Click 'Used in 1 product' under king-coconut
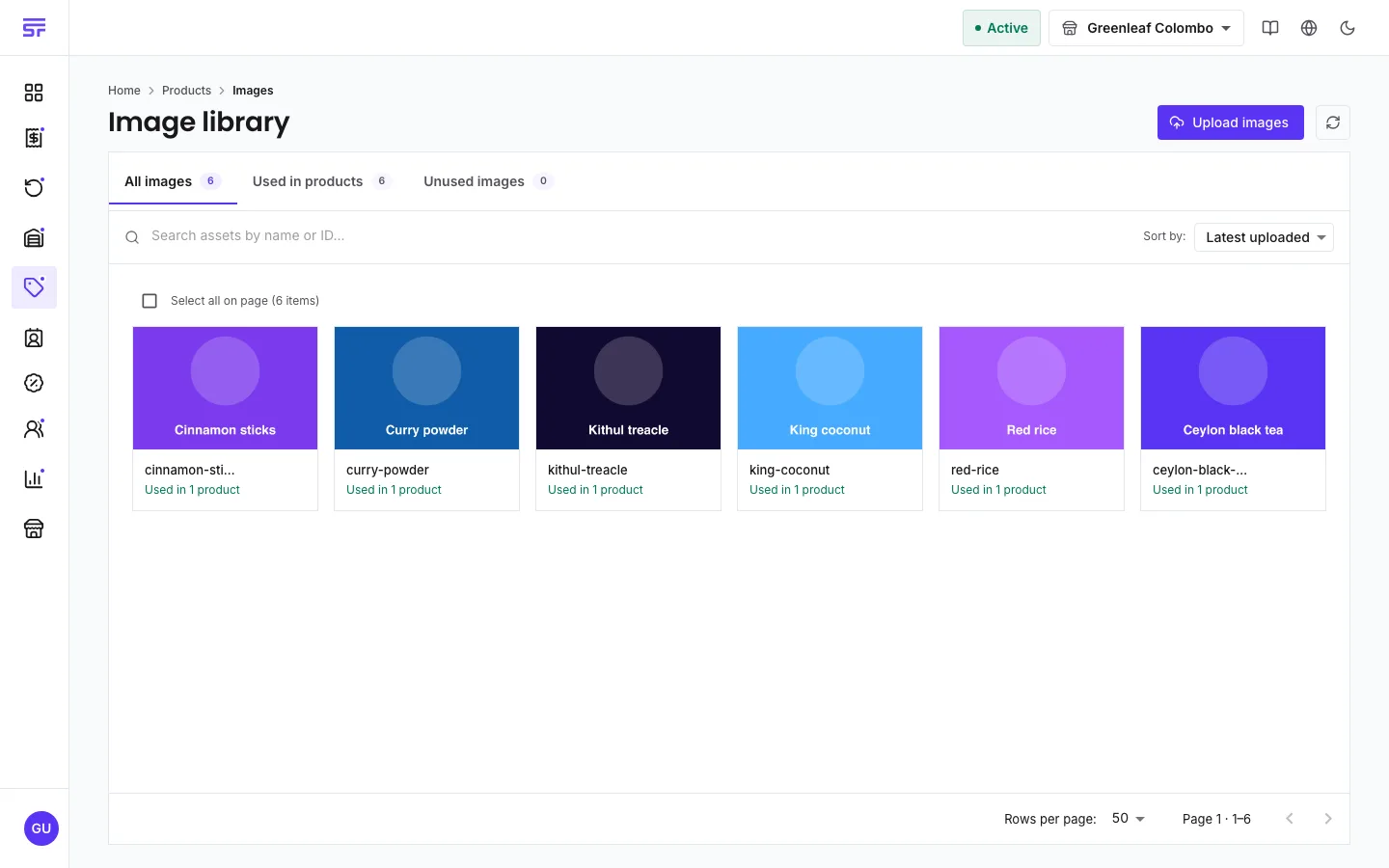This screenshot has width=1389, height=868. [x=797, y=490]
